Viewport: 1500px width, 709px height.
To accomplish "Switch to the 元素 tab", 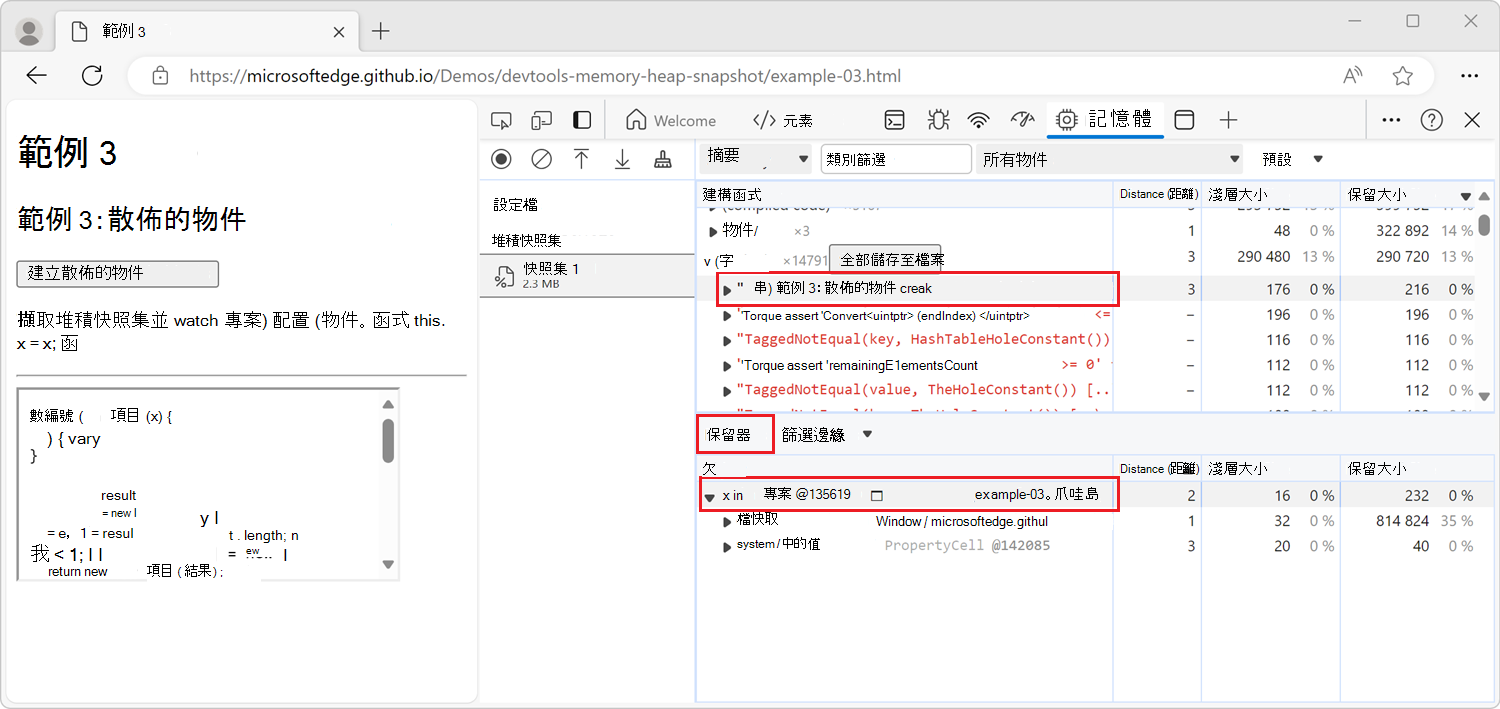I will (x=782, y=121).
